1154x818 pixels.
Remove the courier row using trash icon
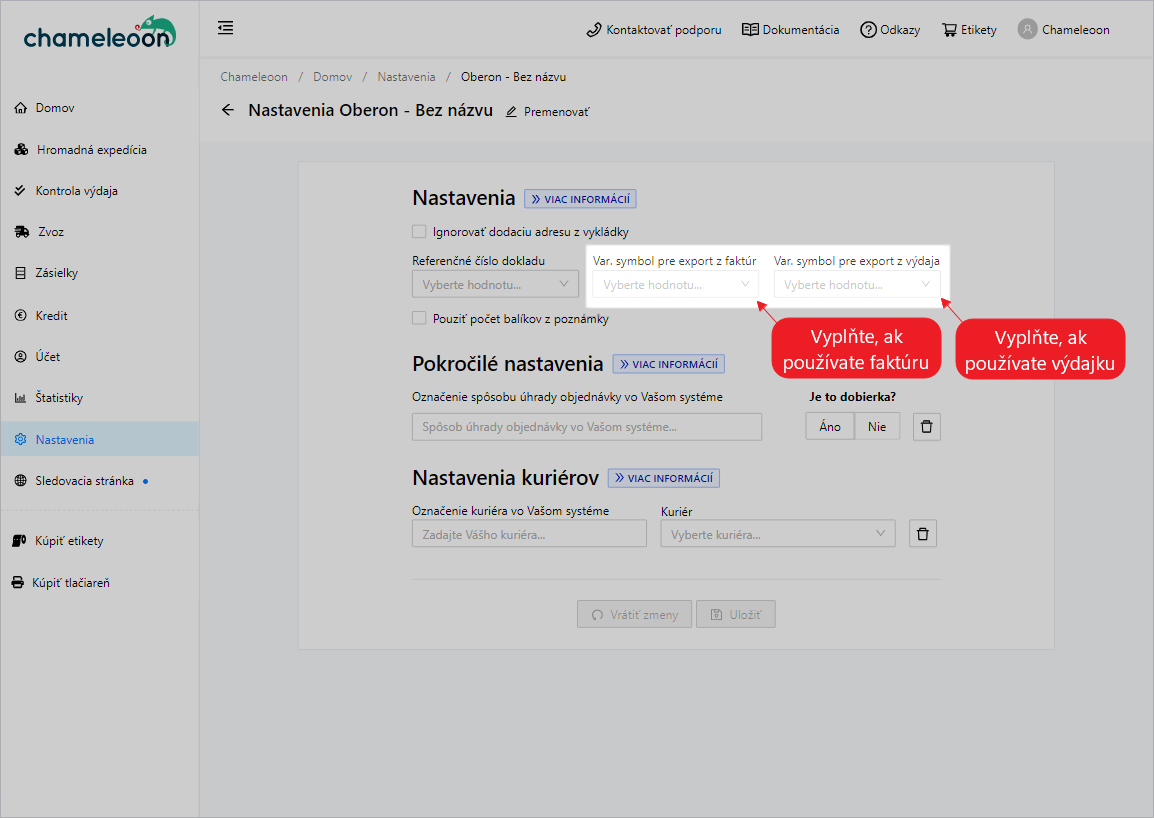[x=922, y=534]
